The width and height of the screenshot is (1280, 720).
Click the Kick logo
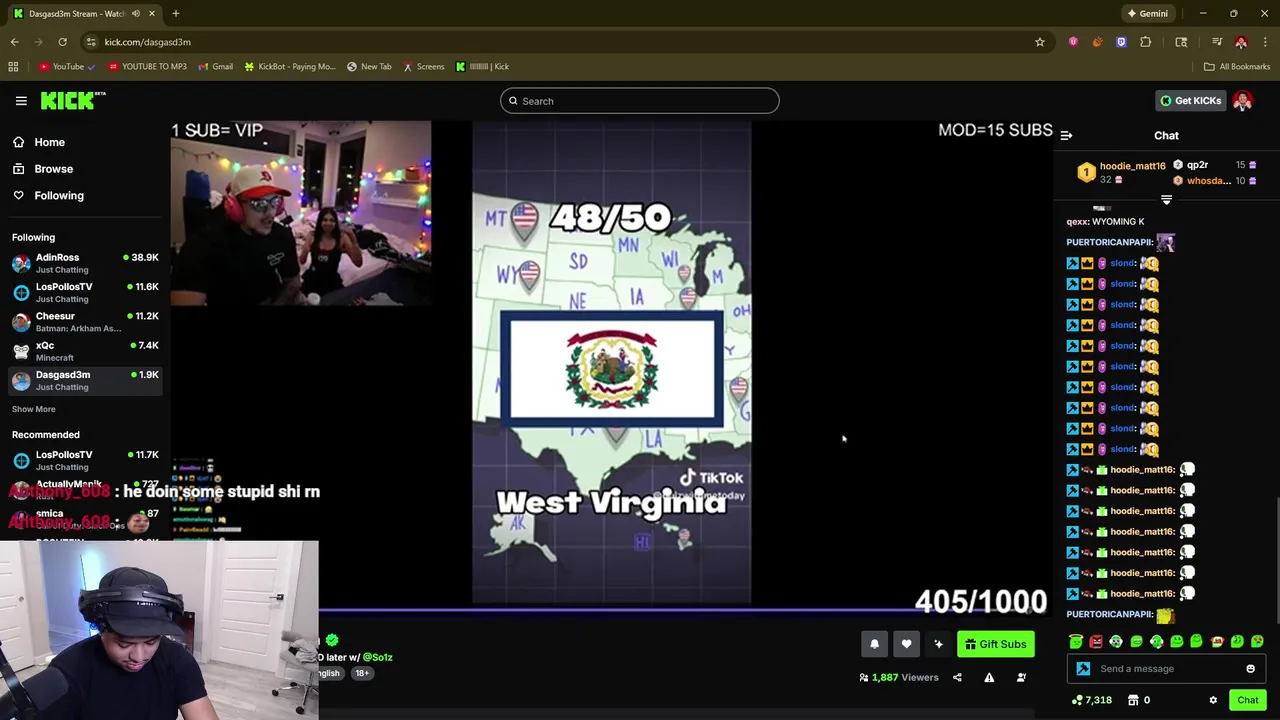coord(72,100)
